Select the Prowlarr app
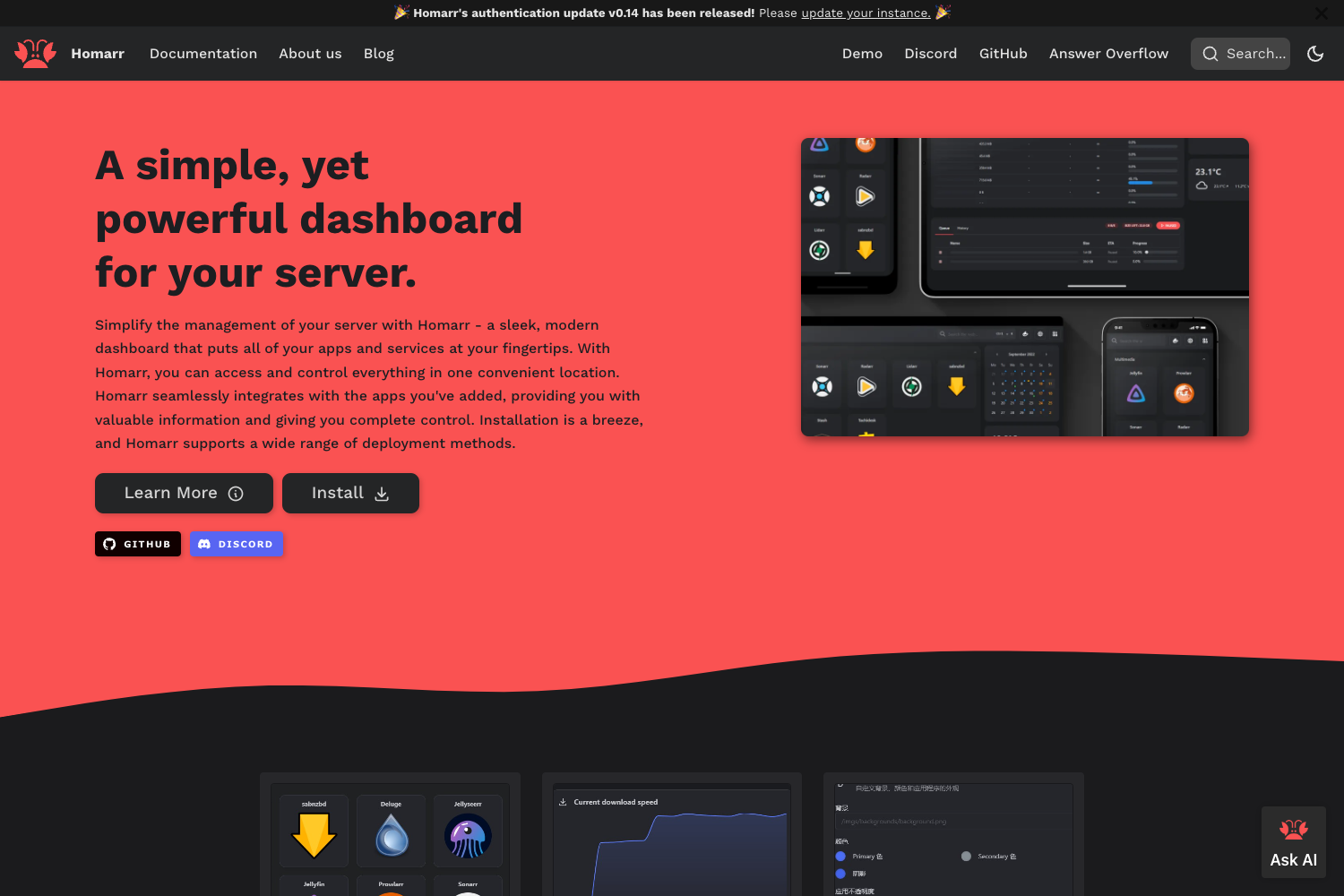This screenshot has width=1344, height=896. pos(391,887)
